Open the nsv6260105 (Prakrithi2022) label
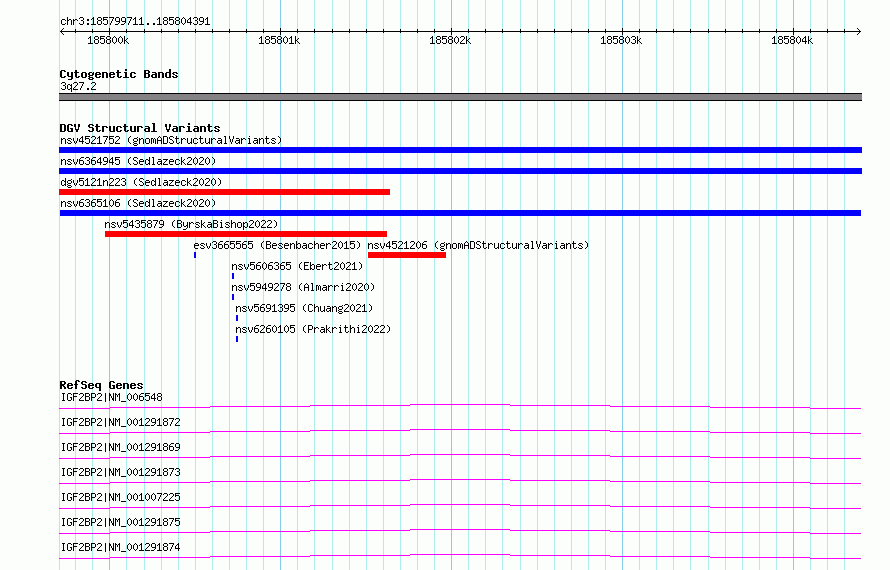The height and width of the screenshot is (570, 890). tap(313, 329)
